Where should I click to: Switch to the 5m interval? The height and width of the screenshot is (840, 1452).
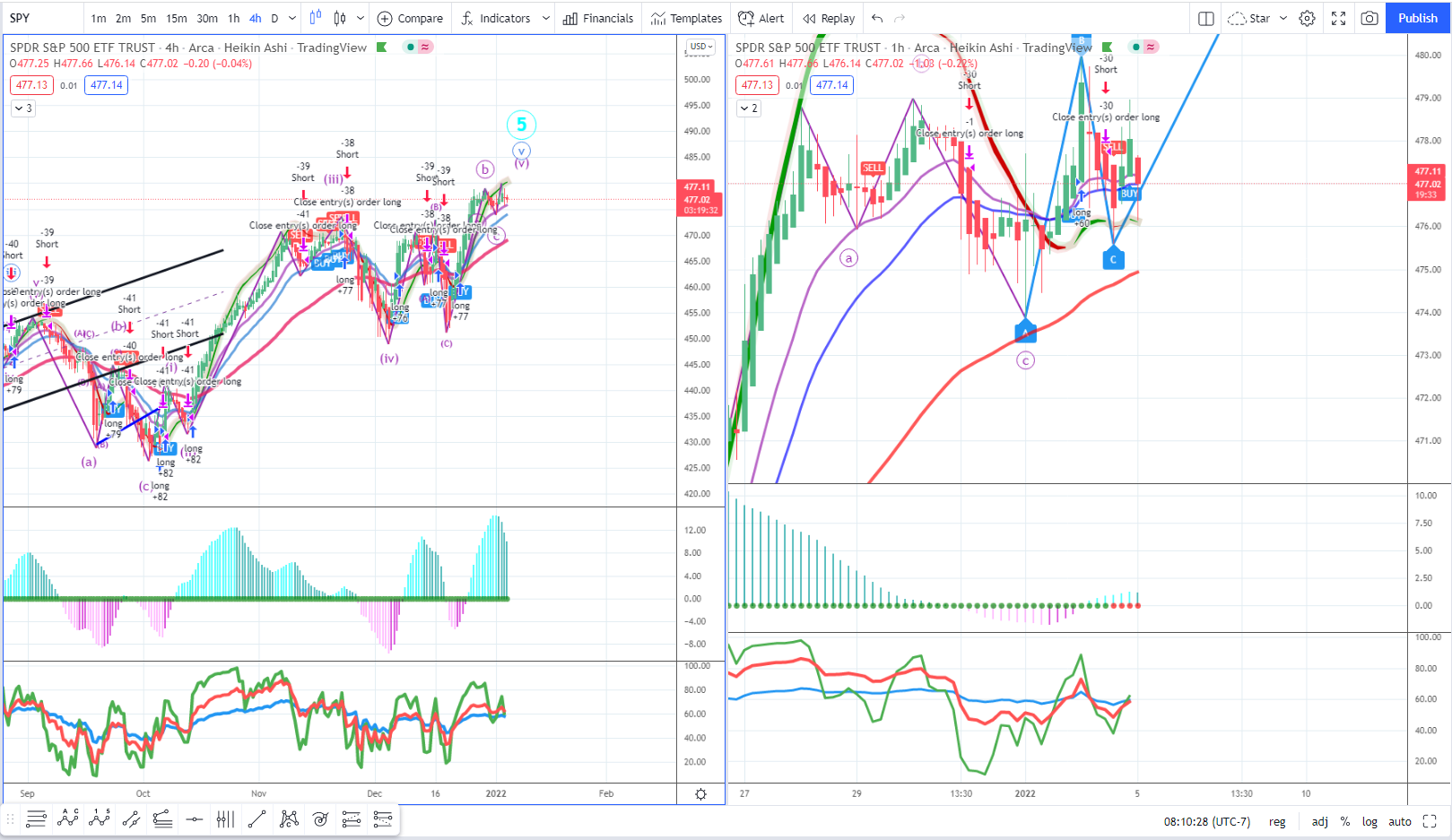(149, 18)
